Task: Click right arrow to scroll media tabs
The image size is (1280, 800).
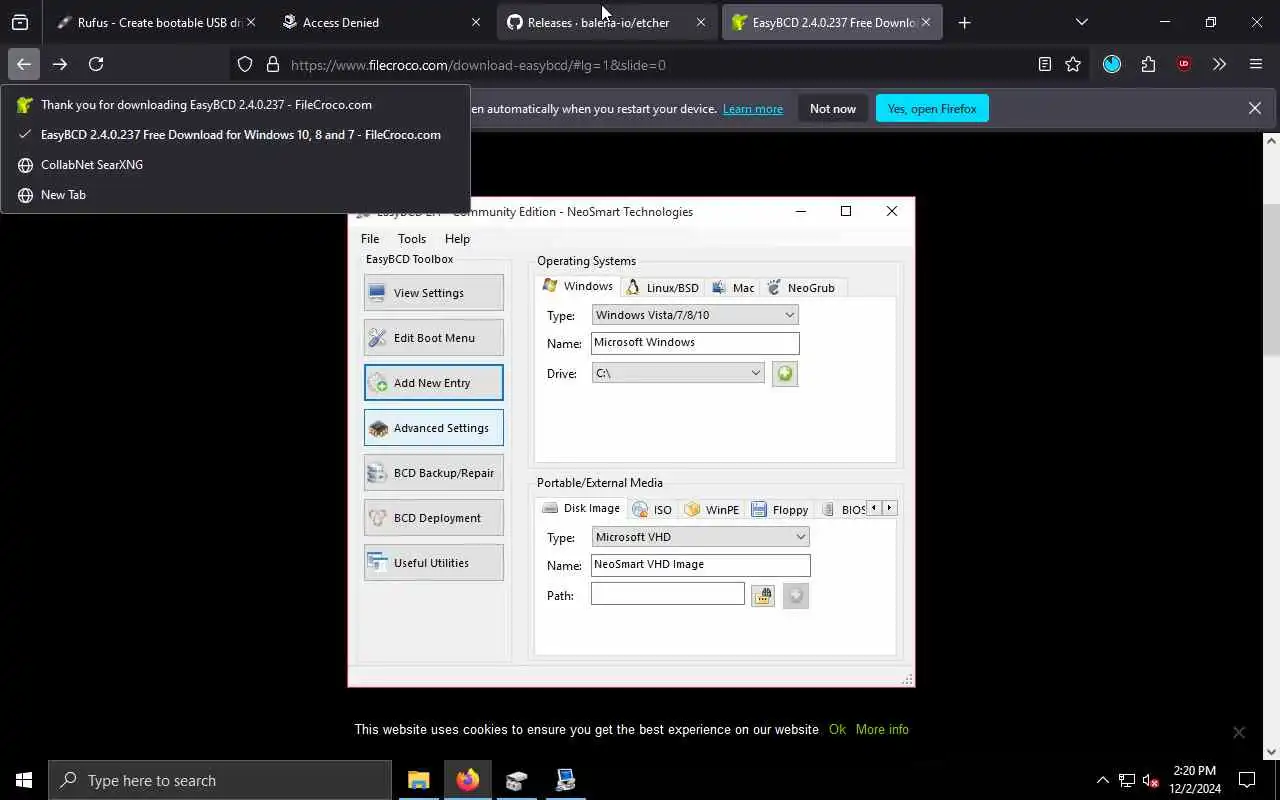Action: click(889, 508)
